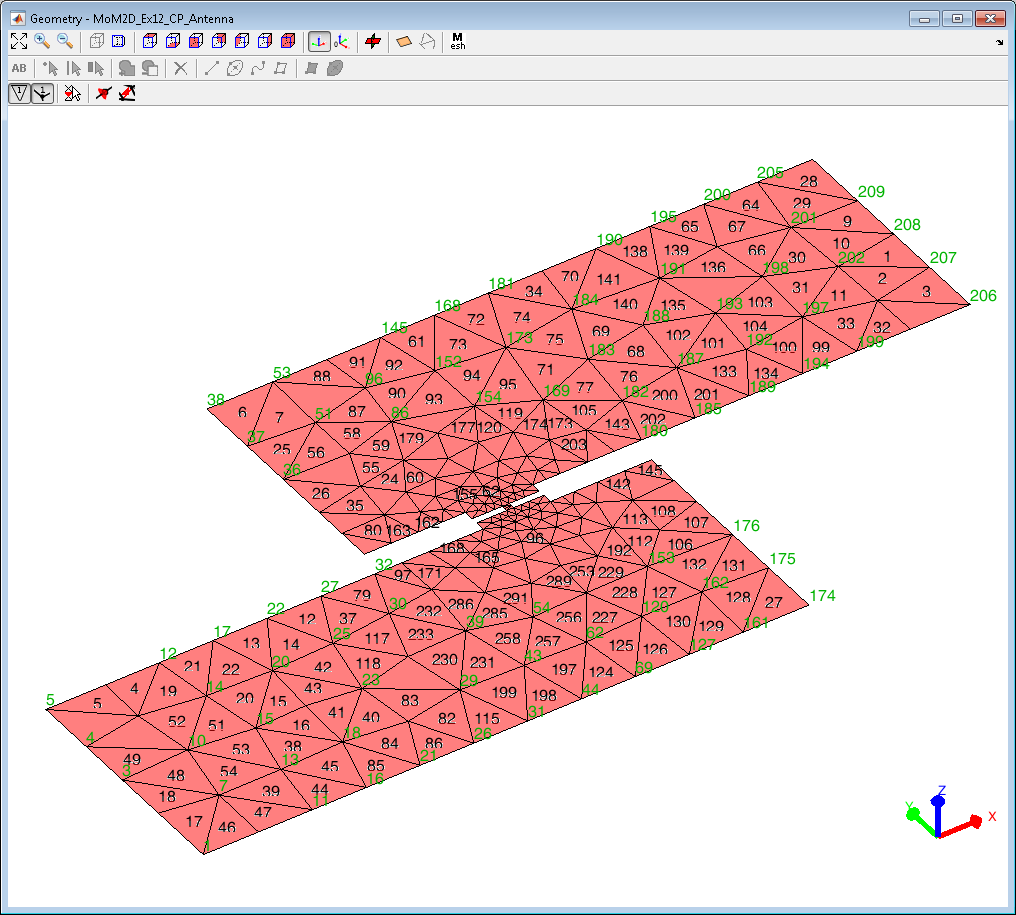Click the XYZ orientation axes triad

(938, 813)
